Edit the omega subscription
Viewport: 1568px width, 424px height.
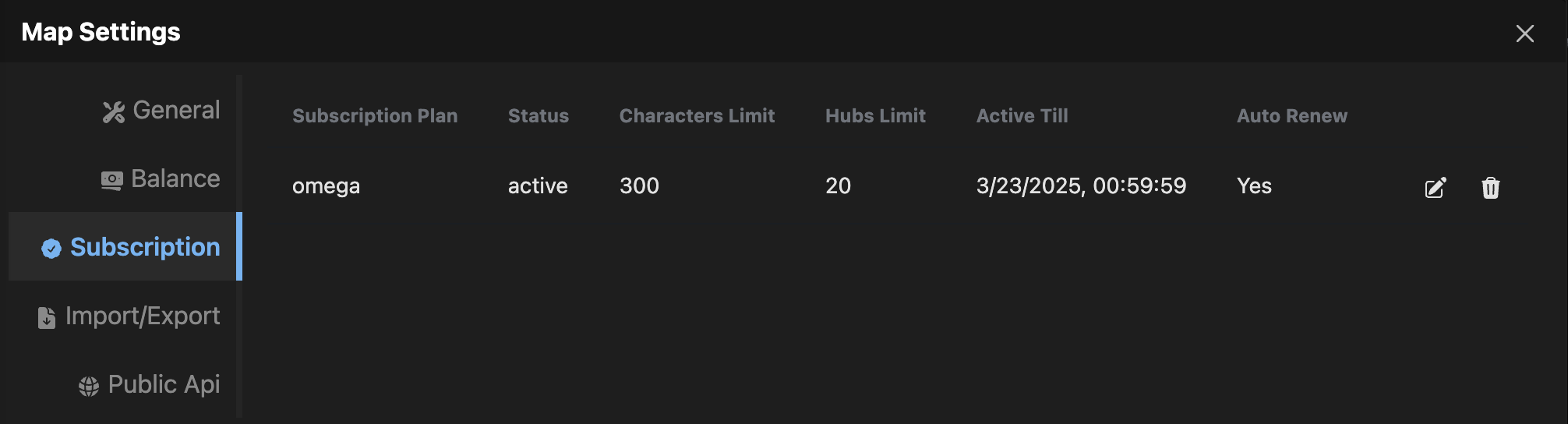pyautogui.click(x=1436, y=188)
